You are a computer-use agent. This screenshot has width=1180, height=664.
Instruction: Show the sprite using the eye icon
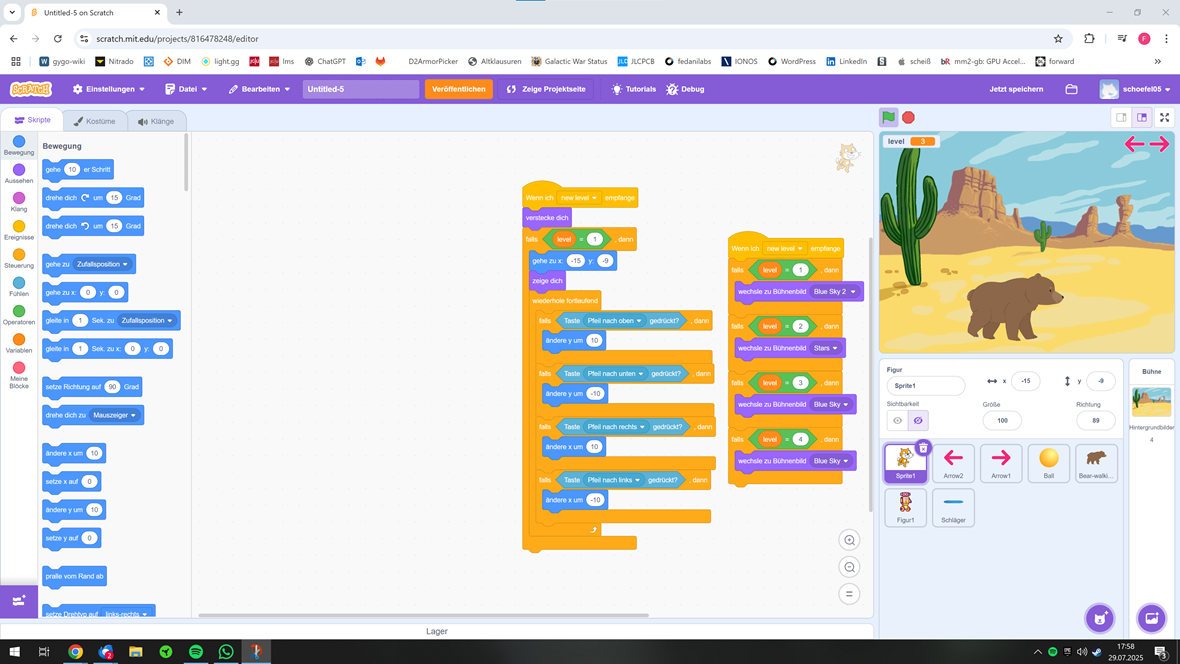click(x=897, y=421)
